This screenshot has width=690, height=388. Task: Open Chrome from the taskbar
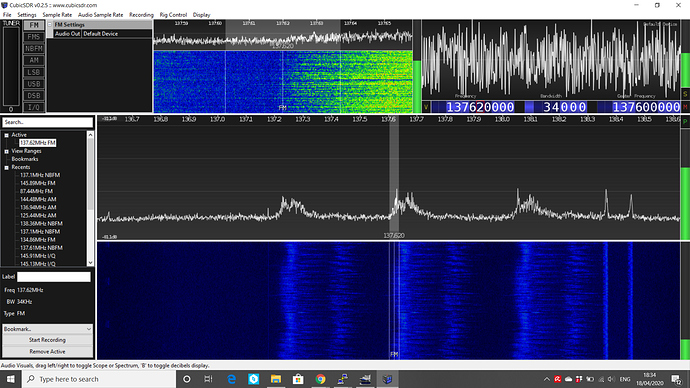point(320,379)
